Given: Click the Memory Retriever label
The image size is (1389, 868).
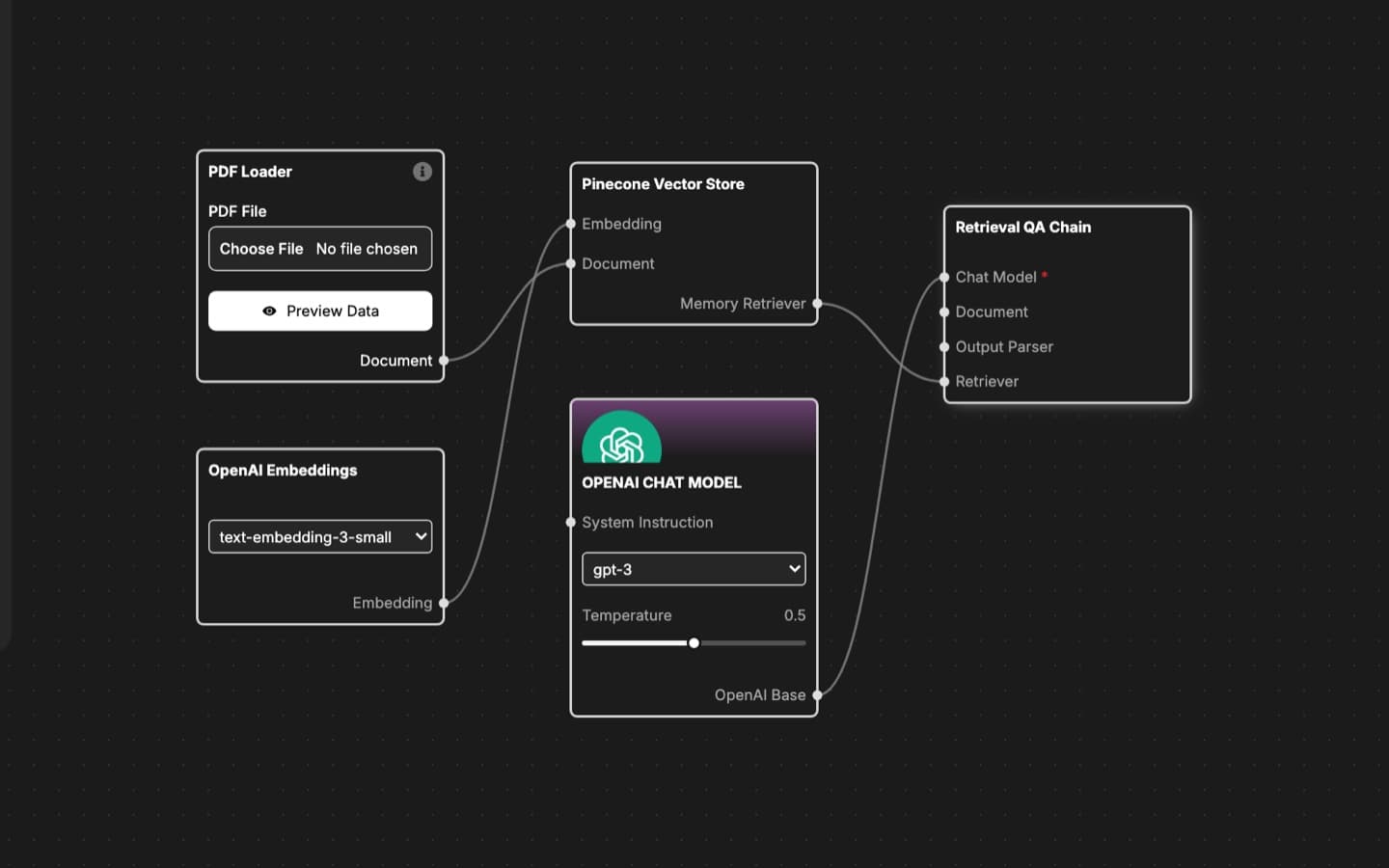Looking at the screenshot, I should (743, 304).
